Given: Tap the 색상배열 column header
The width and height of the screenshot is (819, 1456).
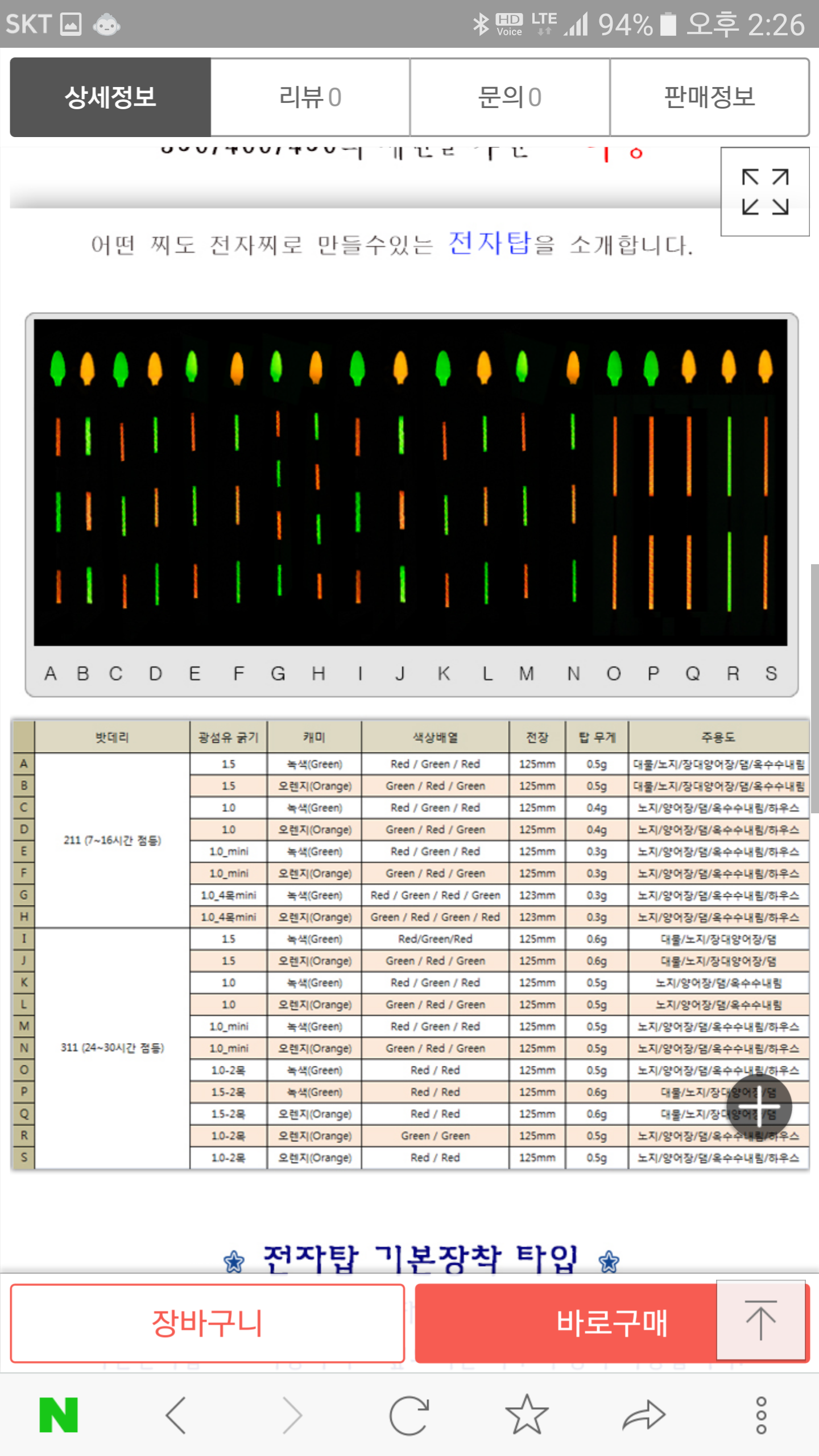Looking at the screenshot, I should click(435, 737).
